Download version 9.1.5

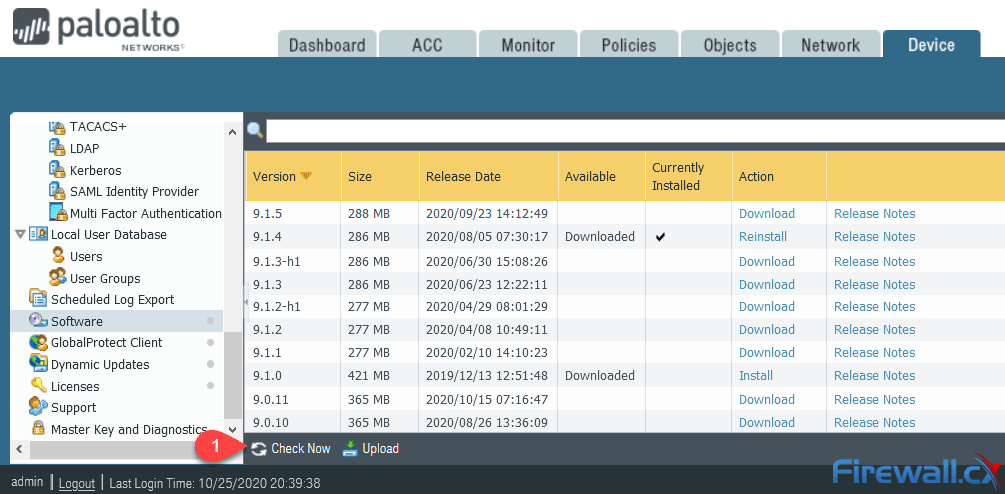(767, 213)
